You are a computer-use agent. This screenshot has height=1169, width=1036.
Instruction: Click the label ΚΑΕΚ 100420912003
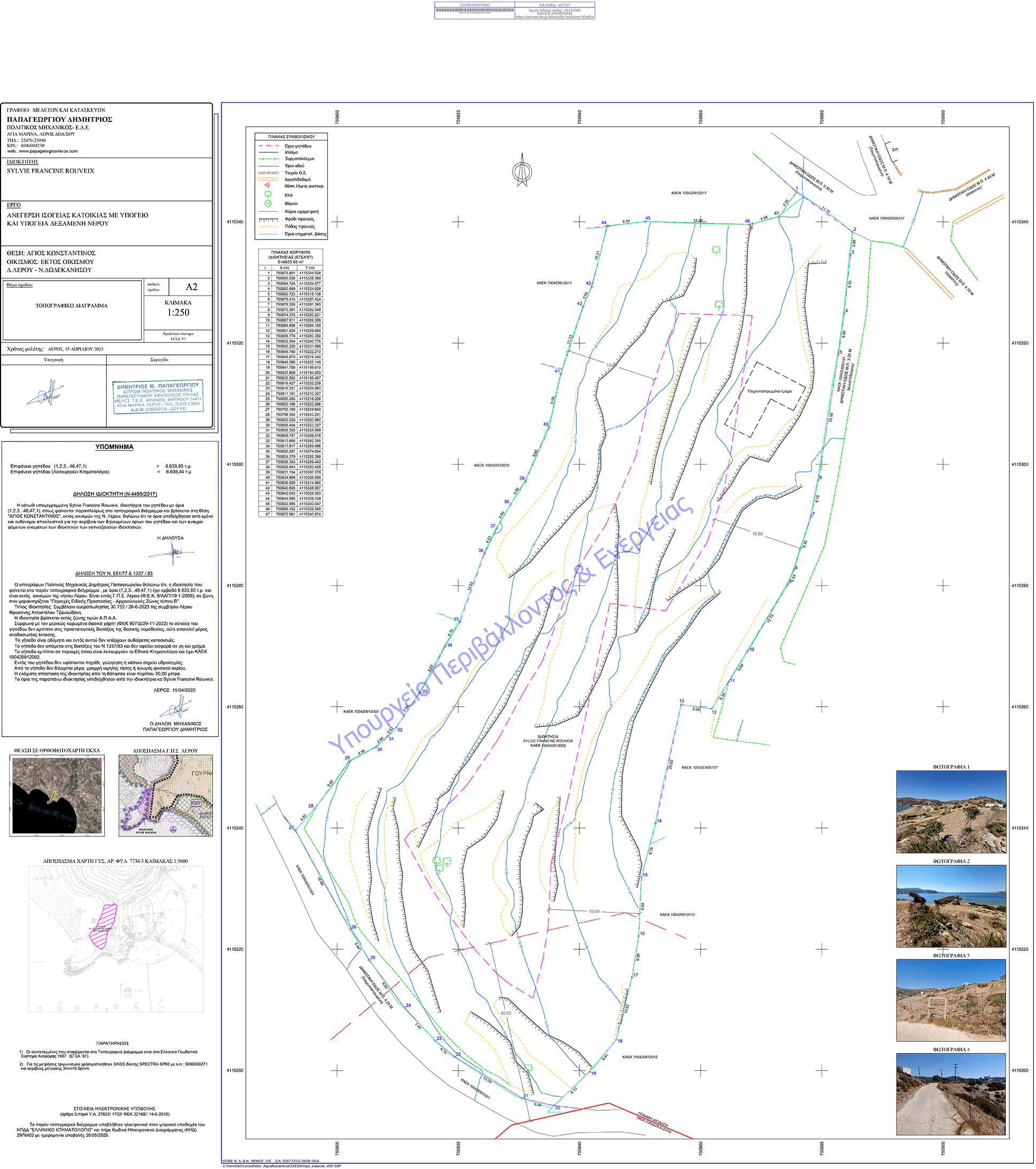[x=361, y=712]
